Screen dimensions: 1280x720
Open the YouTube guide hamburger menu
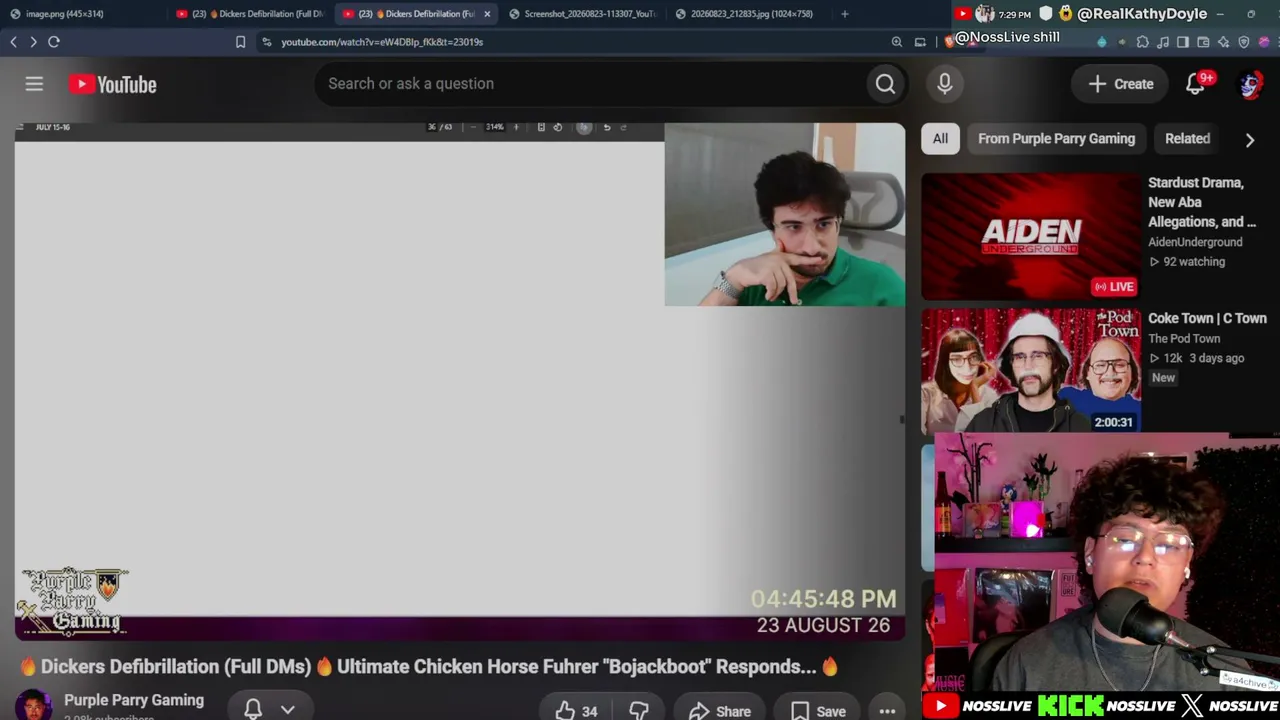[34, 84]
